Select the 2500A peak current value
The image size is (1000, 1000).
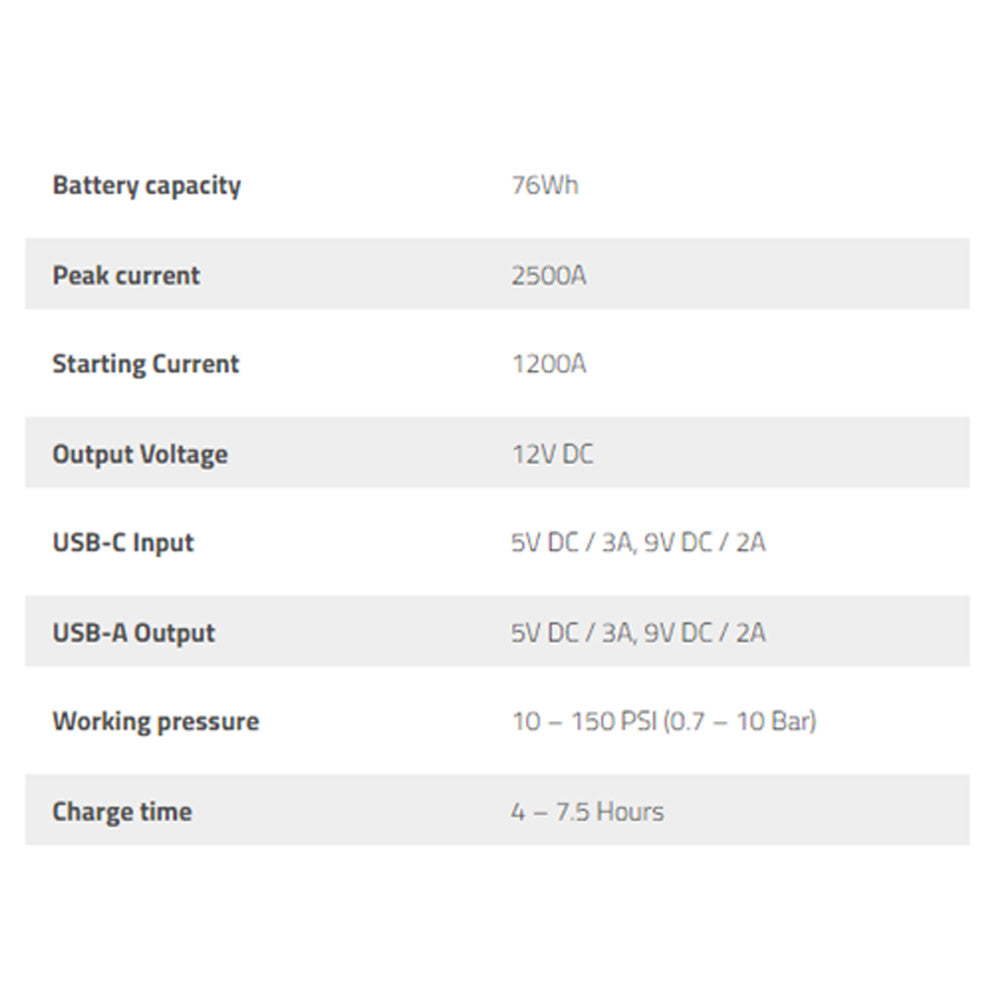point(548,276)
